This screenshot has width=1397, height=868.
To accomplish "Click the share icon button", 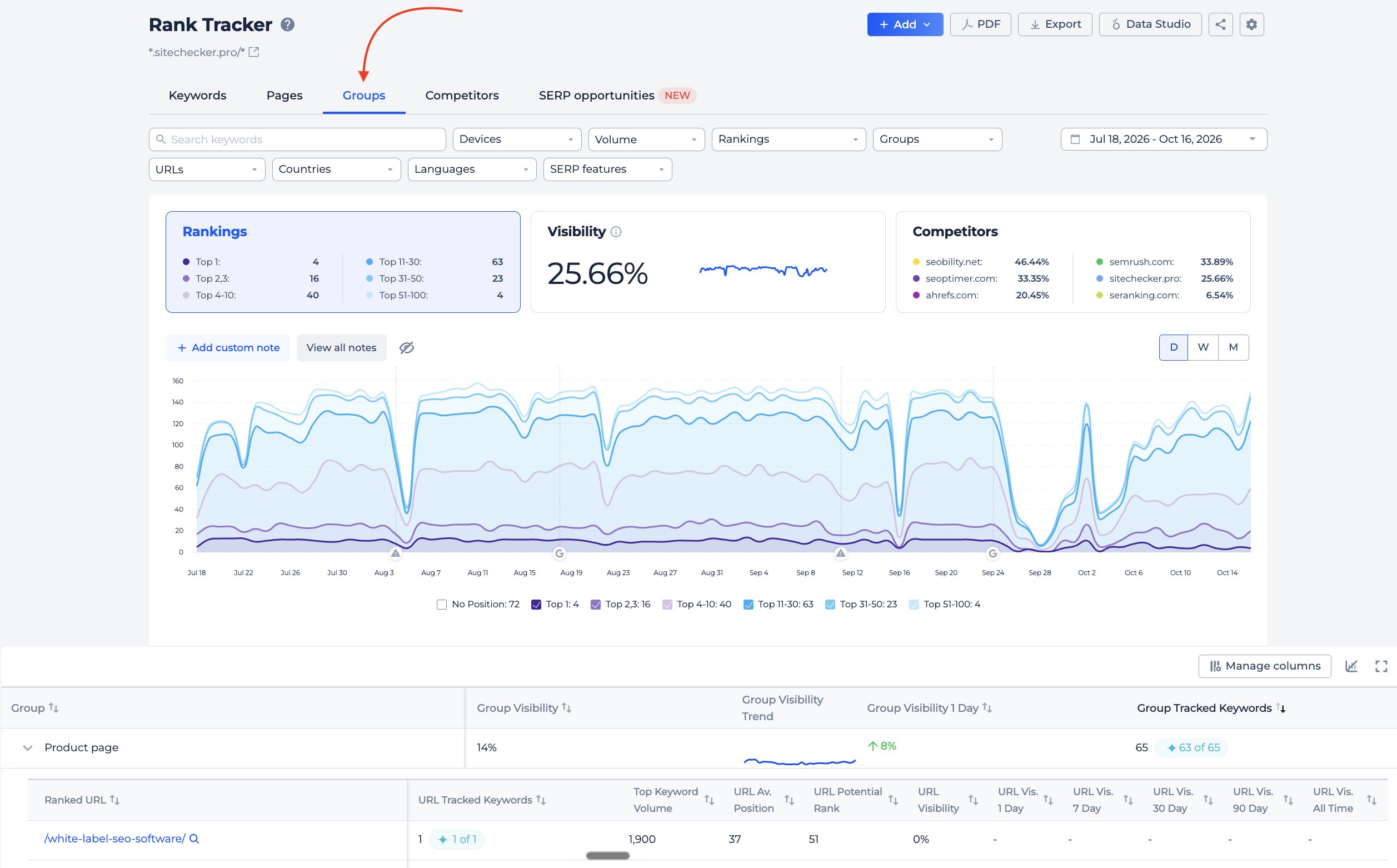I will coord(1220,24).
